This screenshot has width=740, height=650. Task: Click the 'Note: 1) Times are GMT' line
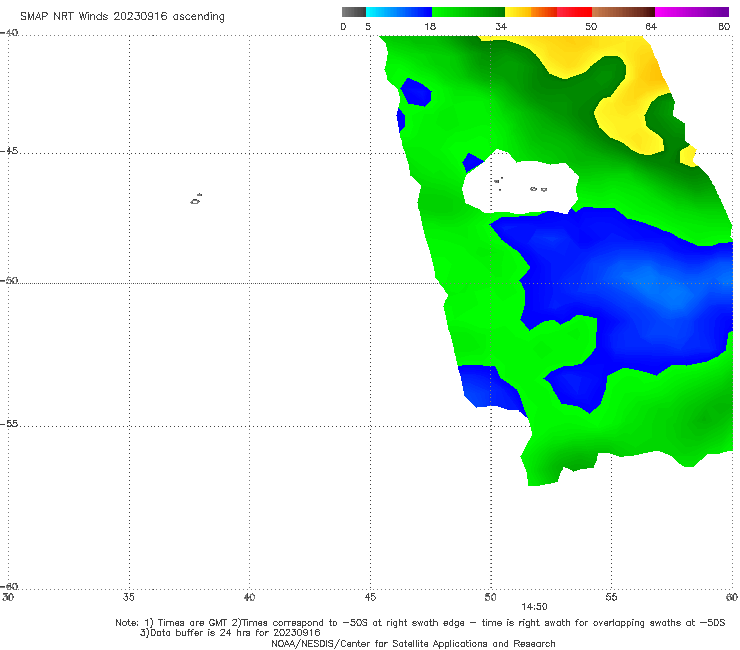[x=420, y=623]
